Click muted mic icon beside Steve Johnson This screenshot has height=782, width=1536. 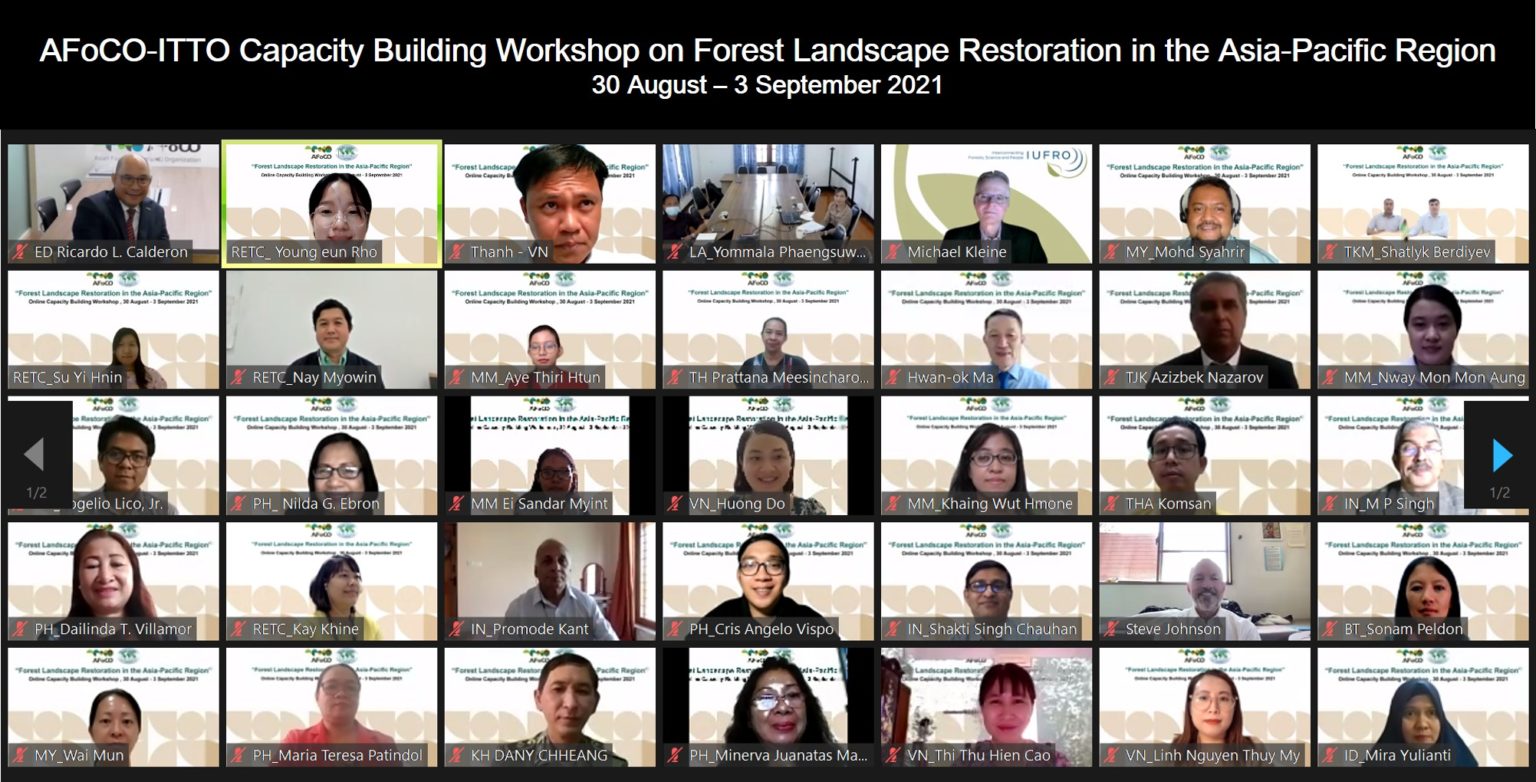(x=1111, y=629)
